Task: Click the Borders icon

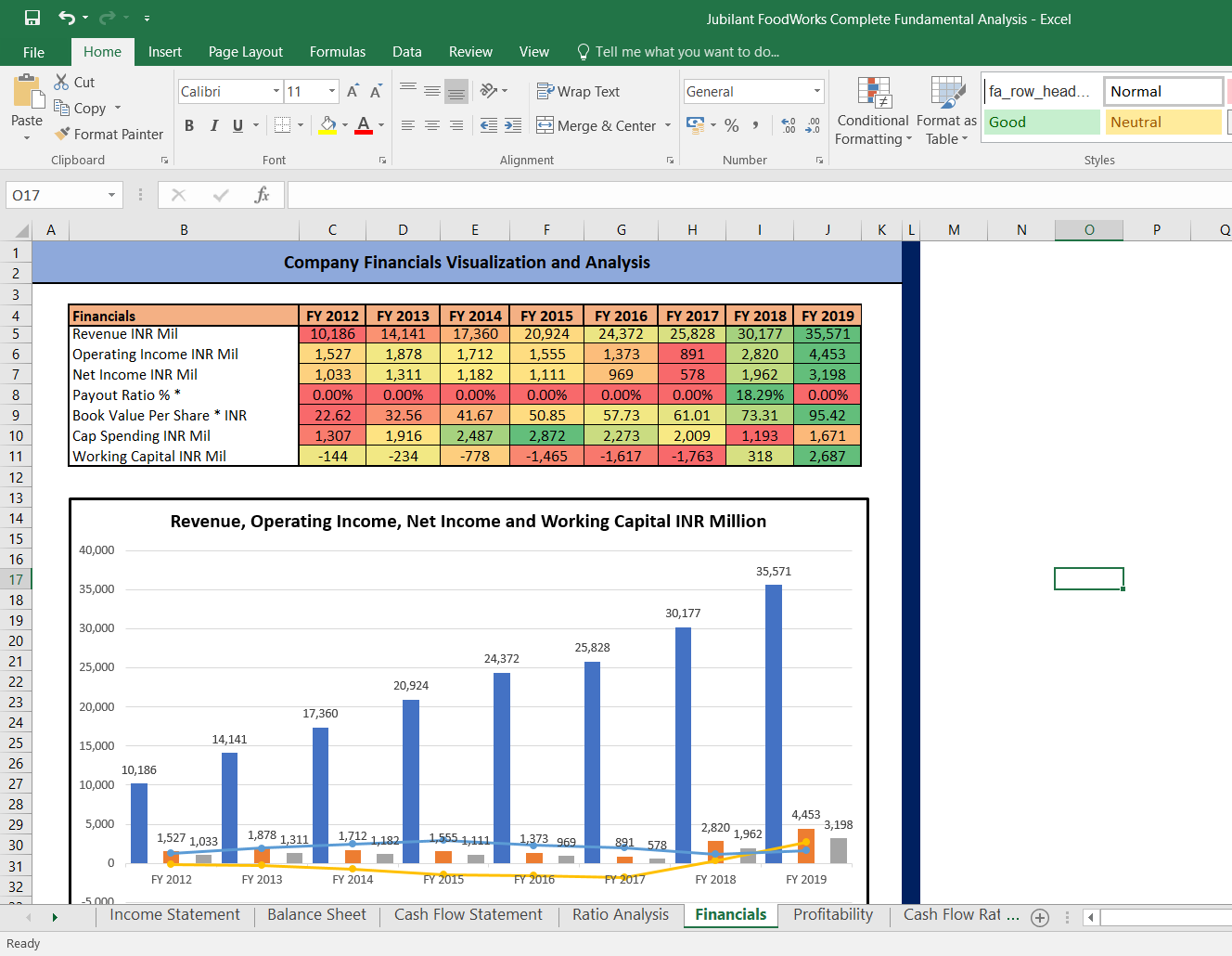Action: (283, 124)
